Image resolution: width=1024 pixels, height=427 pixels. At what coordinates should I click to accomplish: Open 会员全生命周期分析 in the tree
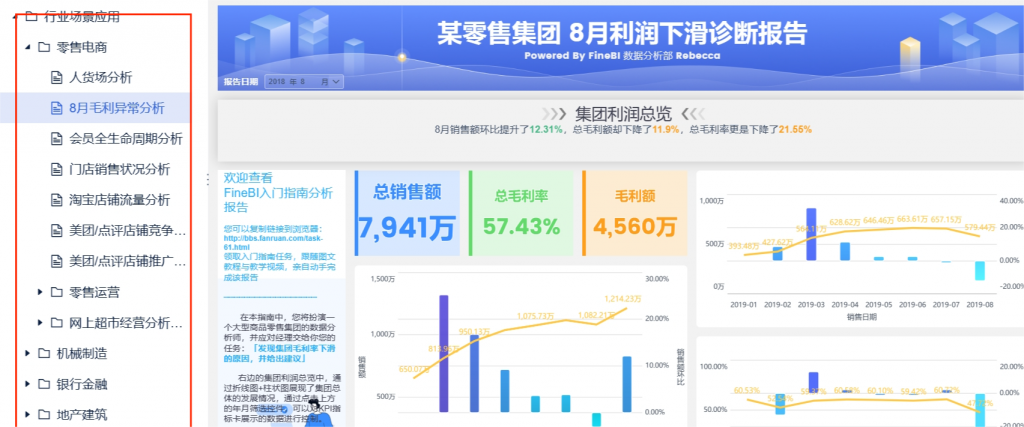tap(126, 139)
